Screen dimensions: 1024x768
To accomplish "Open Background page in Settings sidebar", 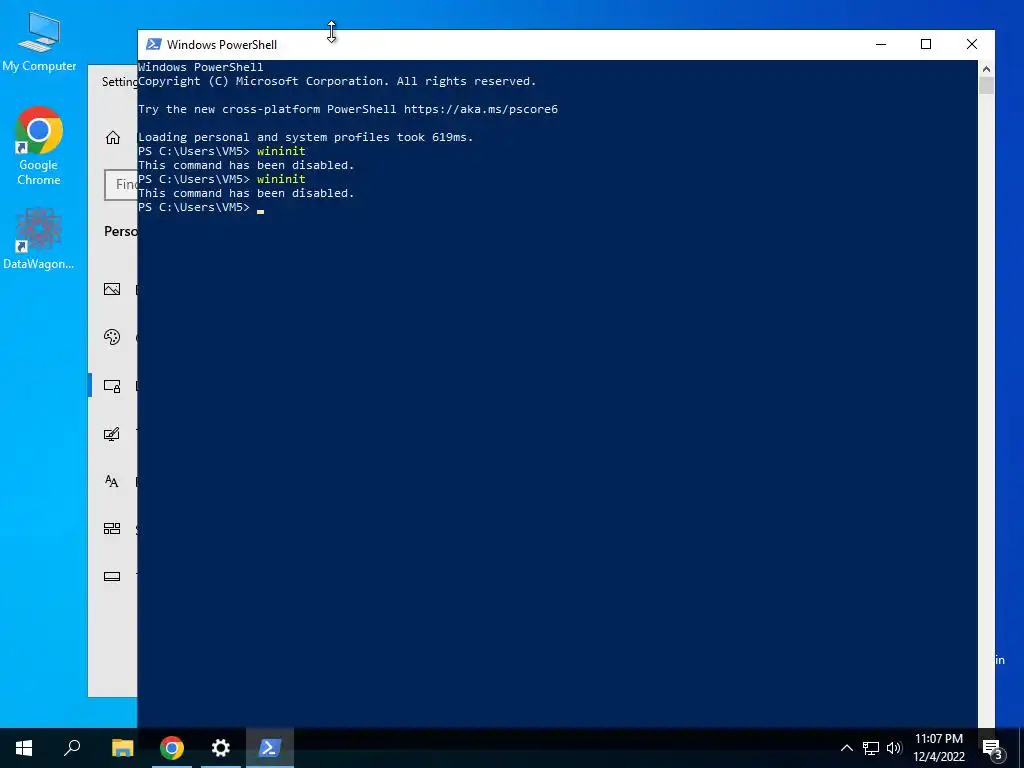I will click(x=113, y=289).
